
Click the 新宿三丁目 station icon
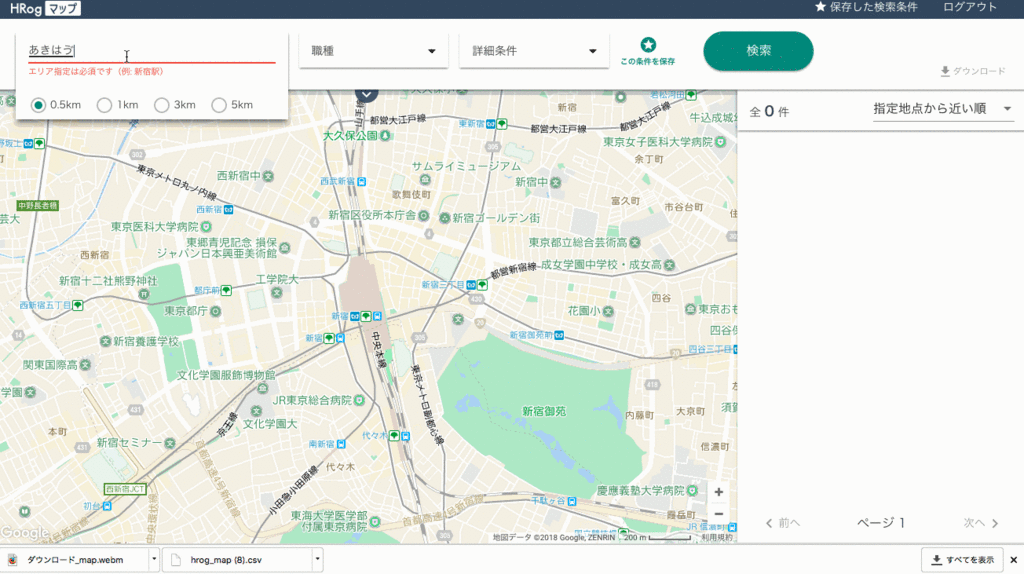pos(476,285)
